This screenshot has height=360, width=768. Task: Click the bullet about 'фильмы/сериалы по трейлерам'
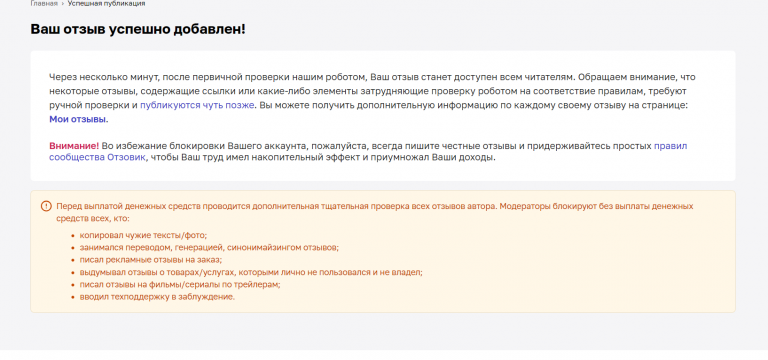pyautogui.click(x=180, y=285)
